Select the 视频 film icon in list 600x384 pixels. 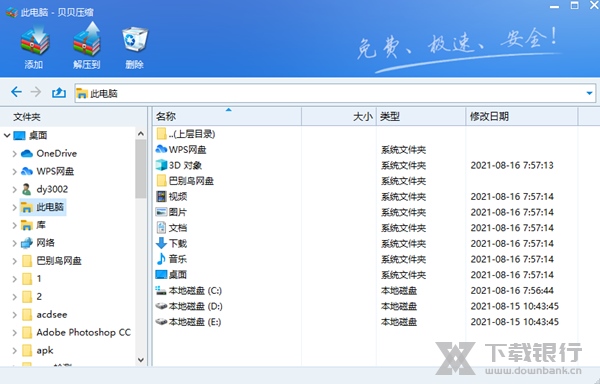tap(161, 197)
